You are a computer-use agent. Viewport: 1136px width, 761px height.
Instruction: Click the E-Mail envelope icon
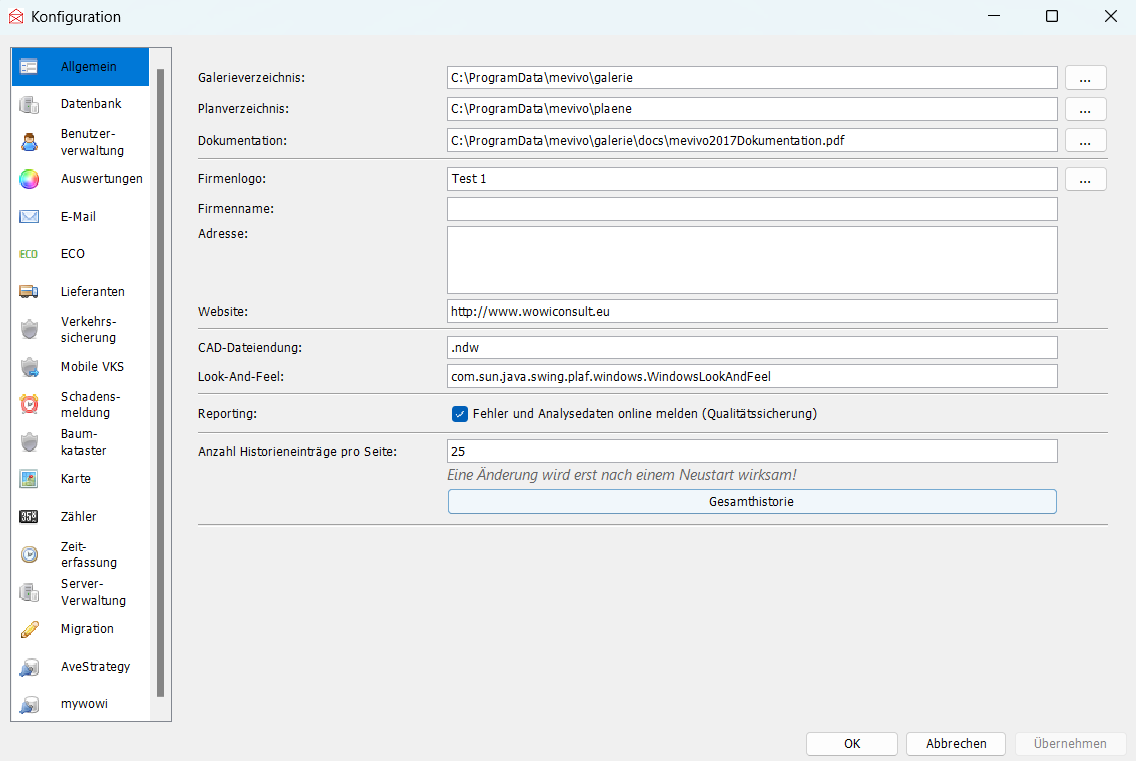tap(29, 217)
